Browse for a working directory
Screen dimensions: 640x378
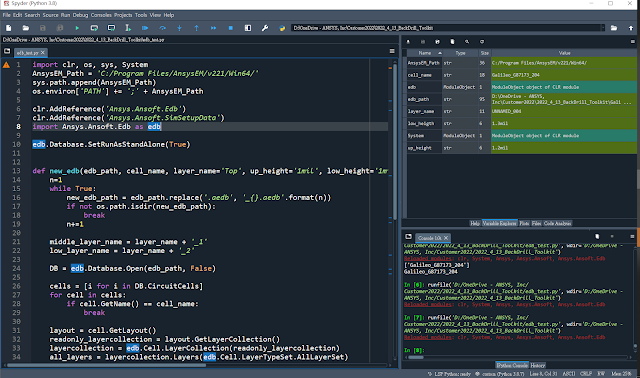pyautogui.click(x=614, y=28)
